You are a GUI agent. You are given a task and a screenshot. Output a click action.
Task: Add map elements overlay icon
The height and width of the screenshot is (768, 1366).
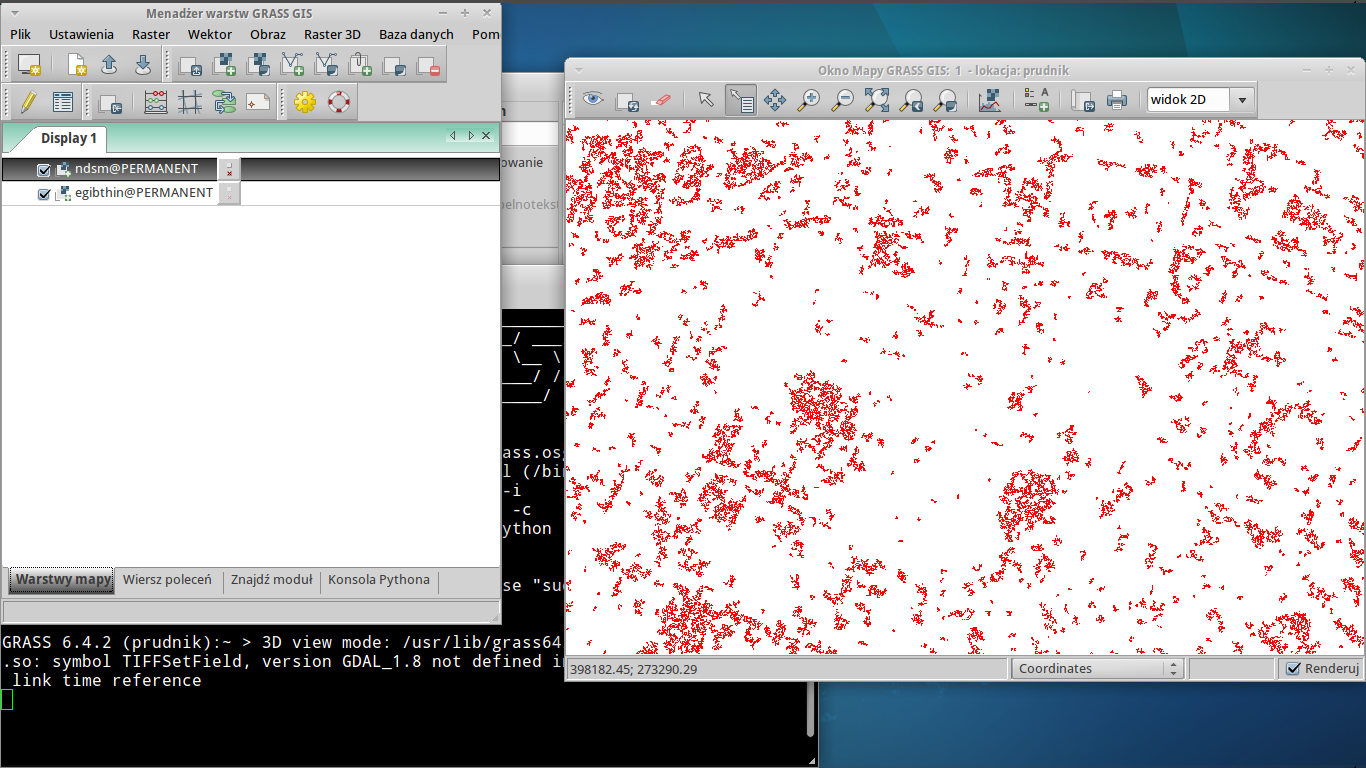tap(1037, 99)
